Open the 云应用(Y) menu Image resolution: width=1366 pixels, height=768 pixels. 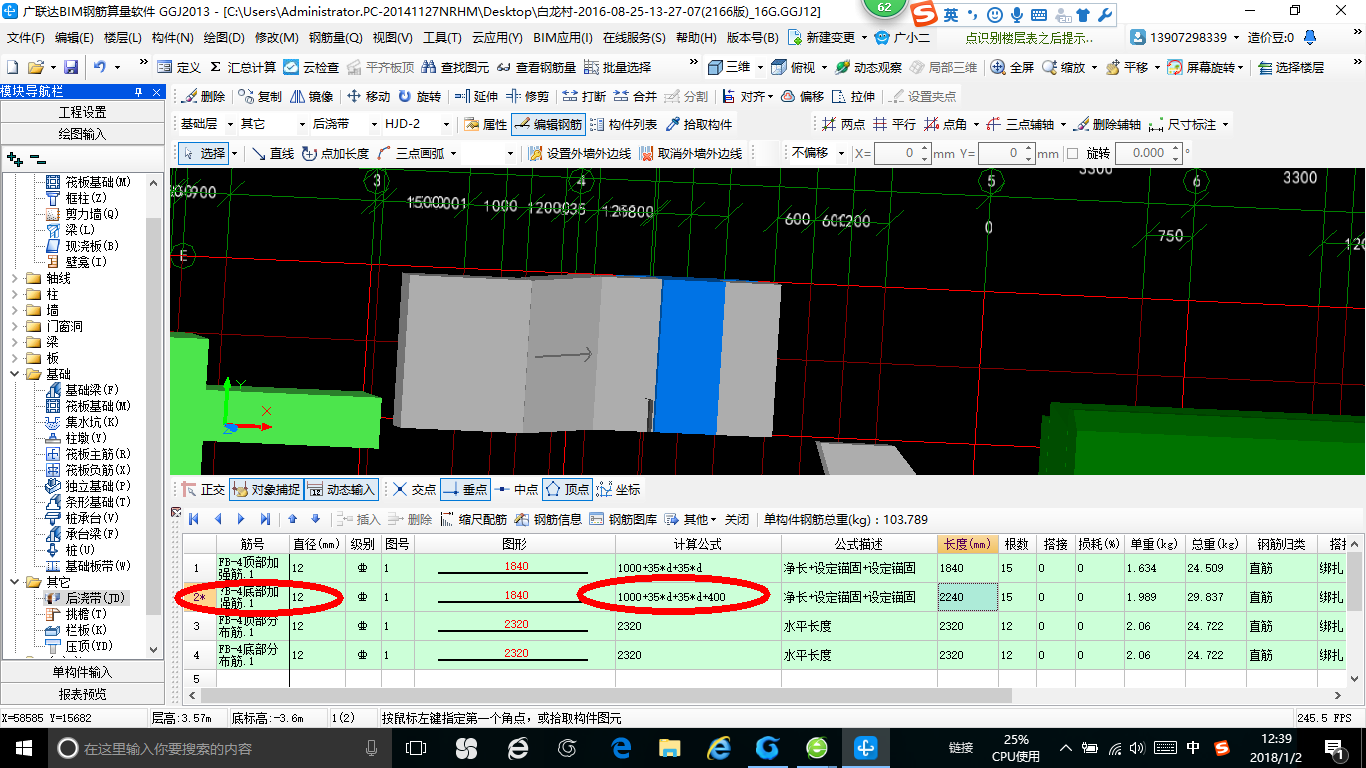coord(497,38)
